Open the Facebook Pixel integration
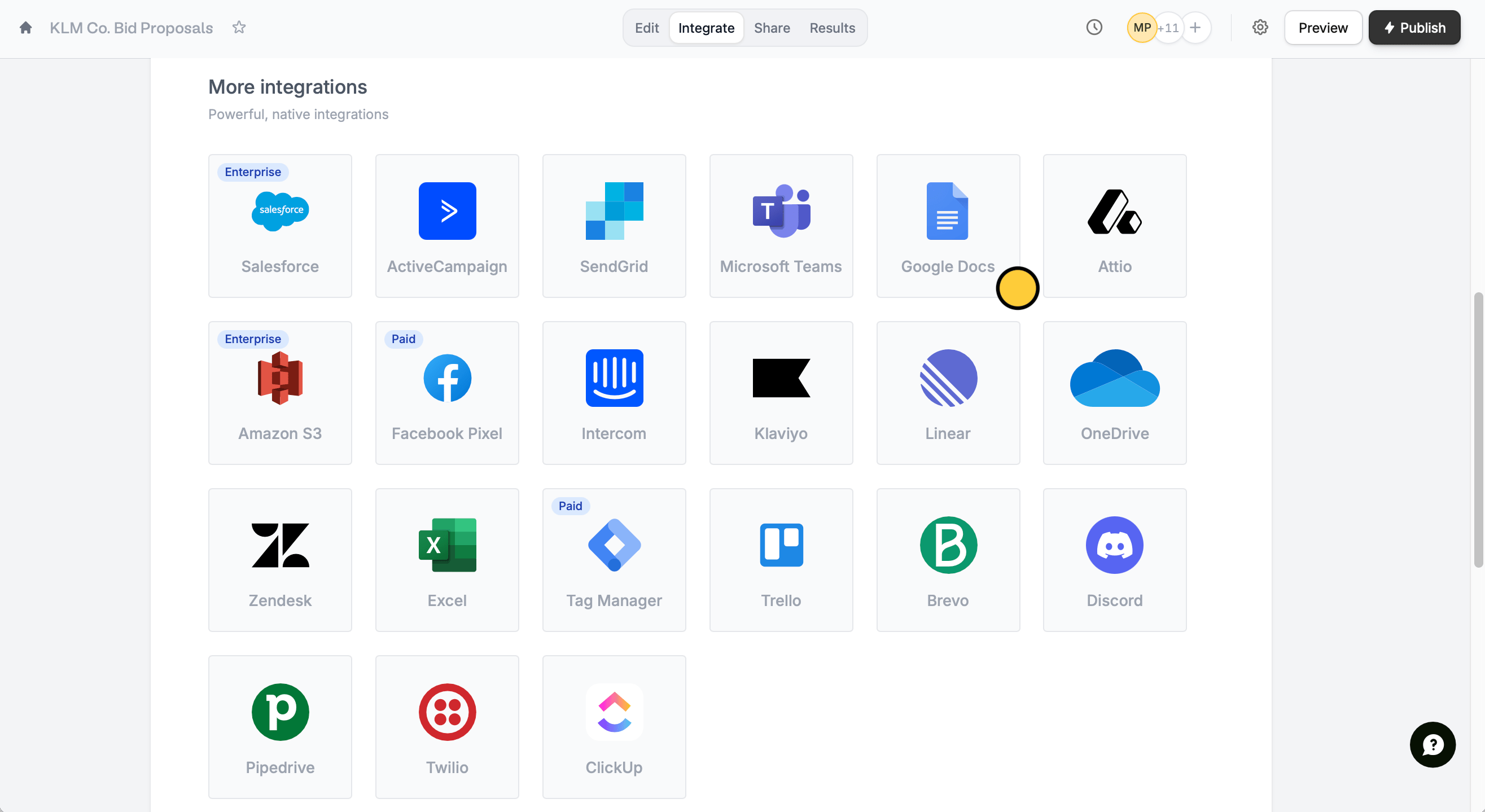The image size is (1485, 812). coord(447,392)
